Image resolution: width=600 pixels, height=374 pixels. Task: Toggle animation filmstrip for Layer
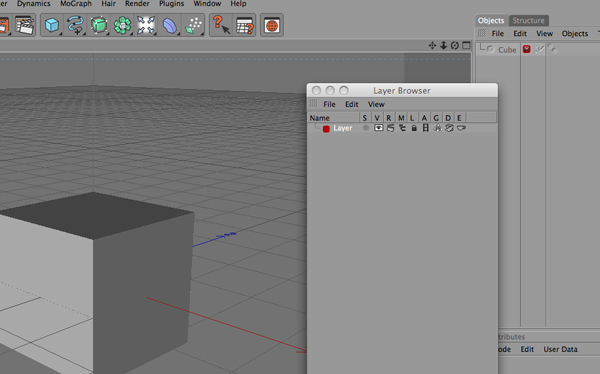[x=425, y=128]
